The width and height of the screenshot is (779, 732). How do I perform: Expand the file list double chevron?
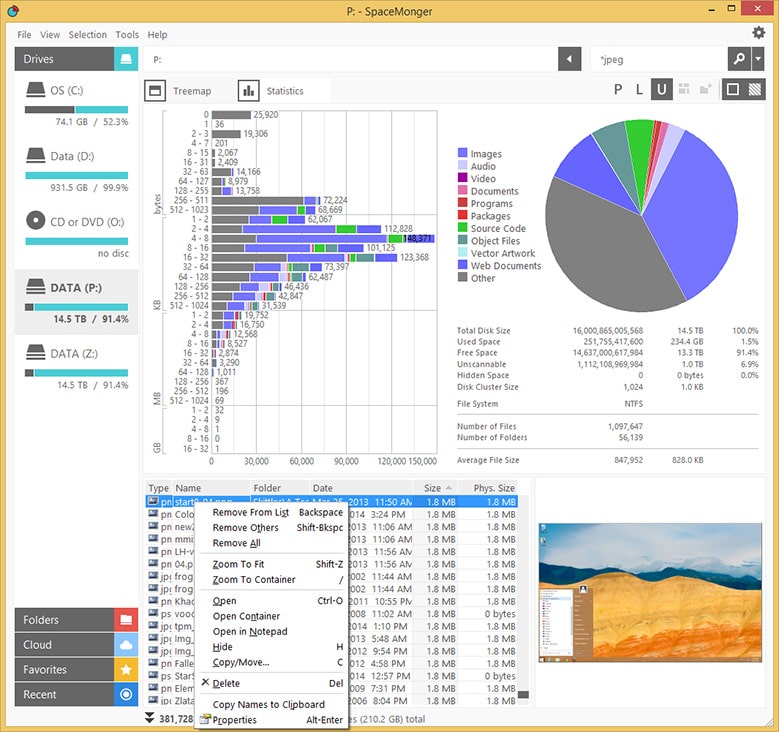coord(150,718)
